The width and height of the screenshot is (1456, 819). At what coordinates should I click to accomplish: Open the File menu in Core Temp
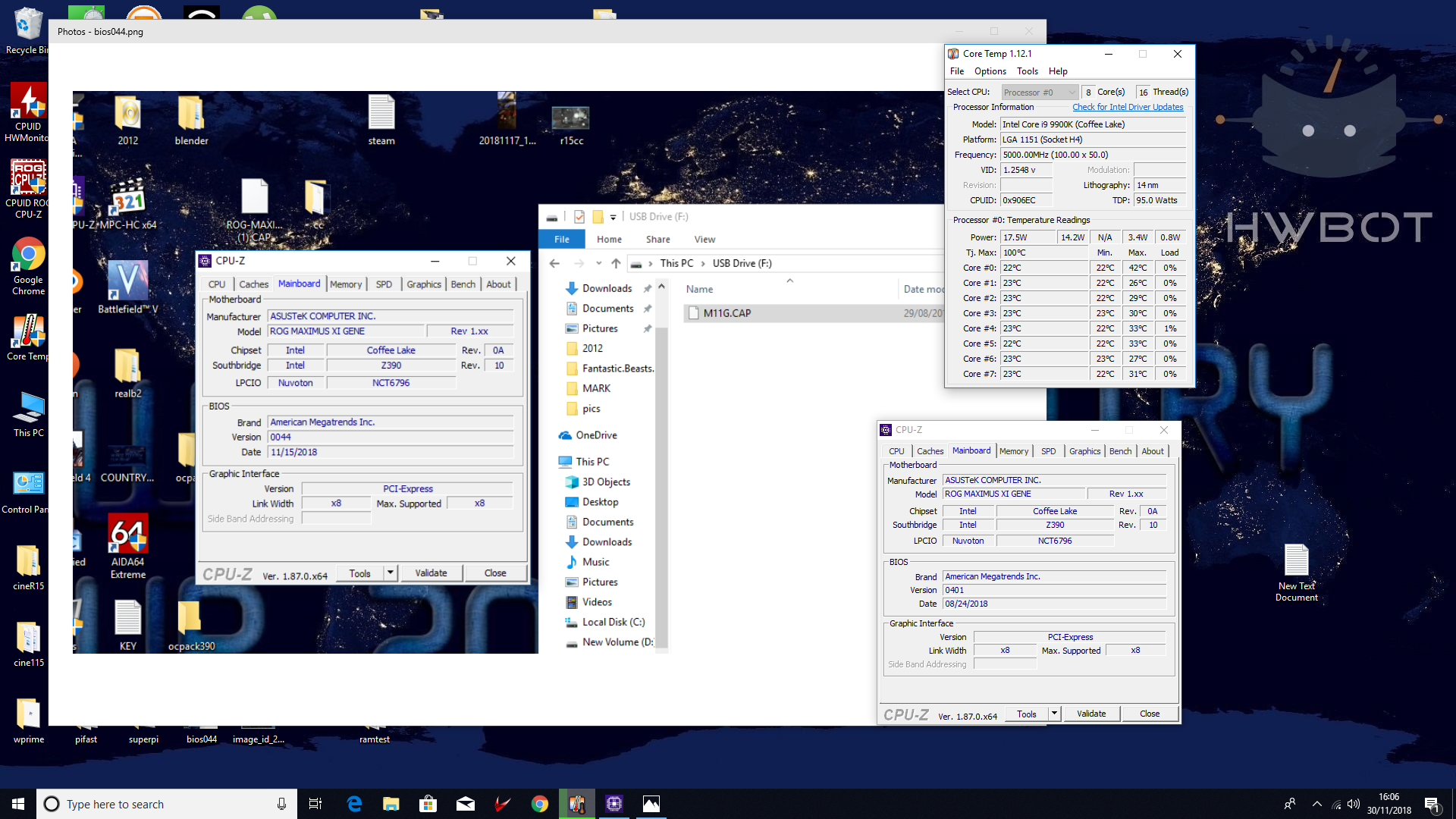(957, 71)
